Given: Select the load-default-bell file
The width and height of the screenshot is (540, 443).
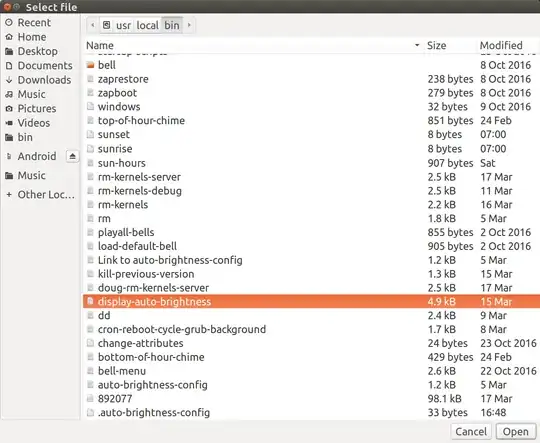Looking at the screenshot, I should tap(311, 246).
